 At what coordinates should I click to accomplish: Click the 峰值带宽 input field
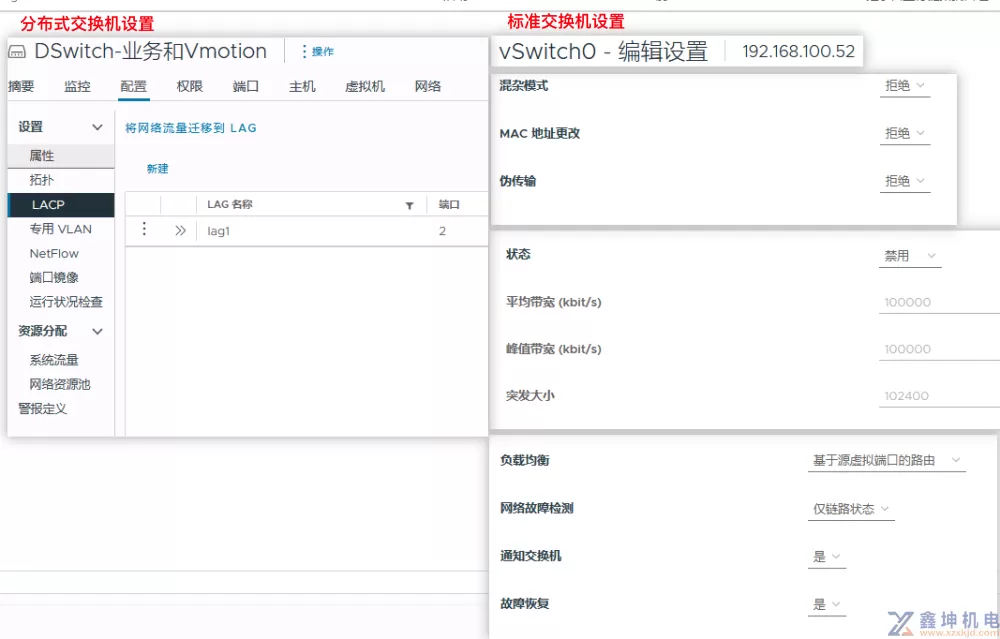click(939, 349)
